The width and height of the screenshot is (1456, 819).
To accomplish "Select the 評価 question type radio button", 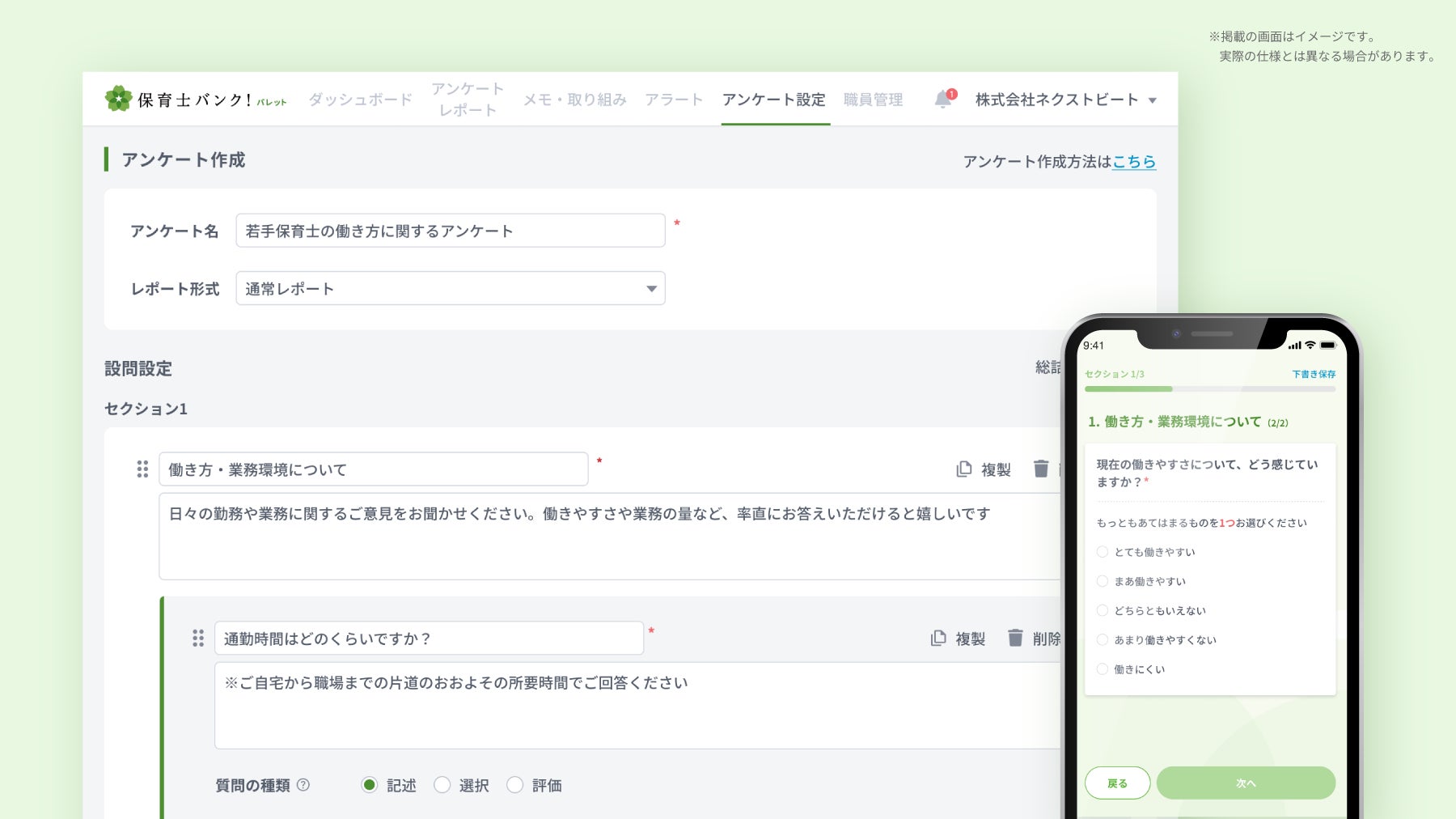I will (x=515, y=784).
